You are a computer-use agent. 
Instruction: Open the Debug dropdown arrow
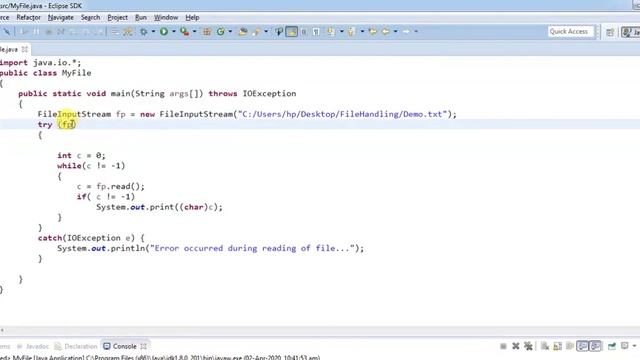coord(153,31)
